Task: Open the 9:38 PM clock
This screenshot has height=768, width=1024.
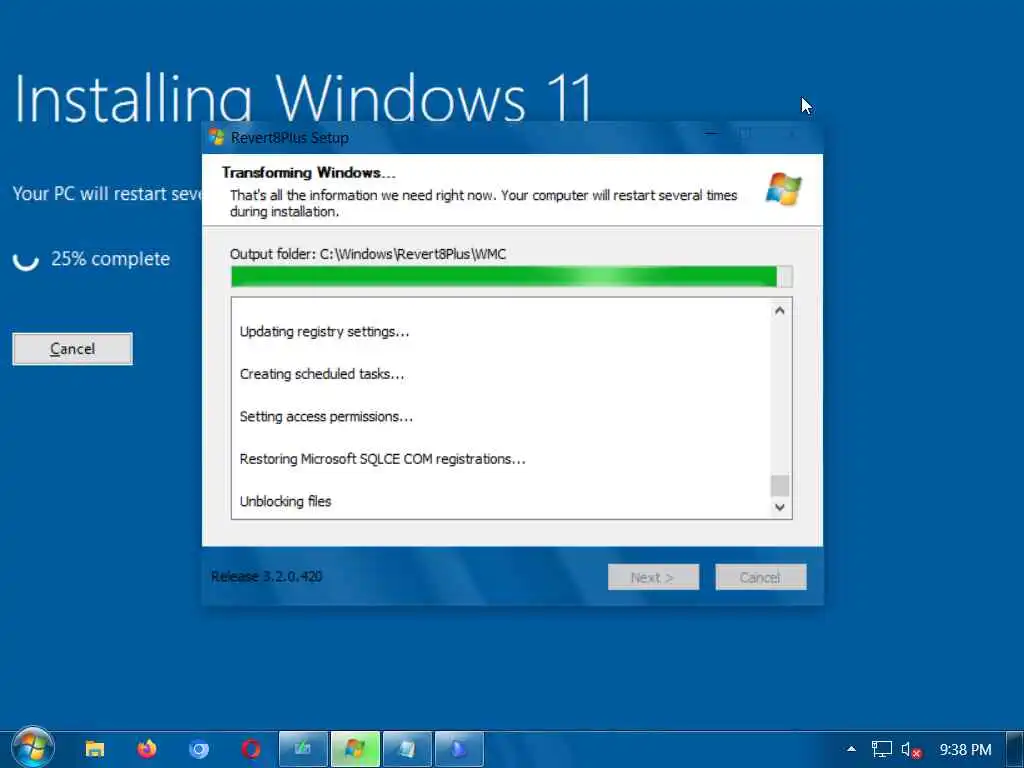Action: (x=965, y=750)
